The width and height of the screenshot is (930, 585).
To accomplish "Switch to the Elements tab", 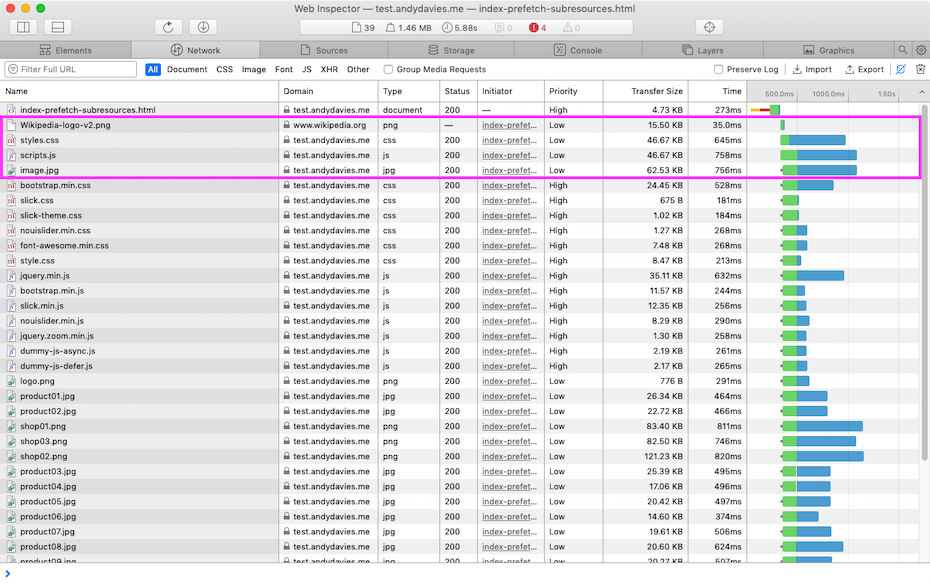I will pyautogui.click(x=66, y=50).
